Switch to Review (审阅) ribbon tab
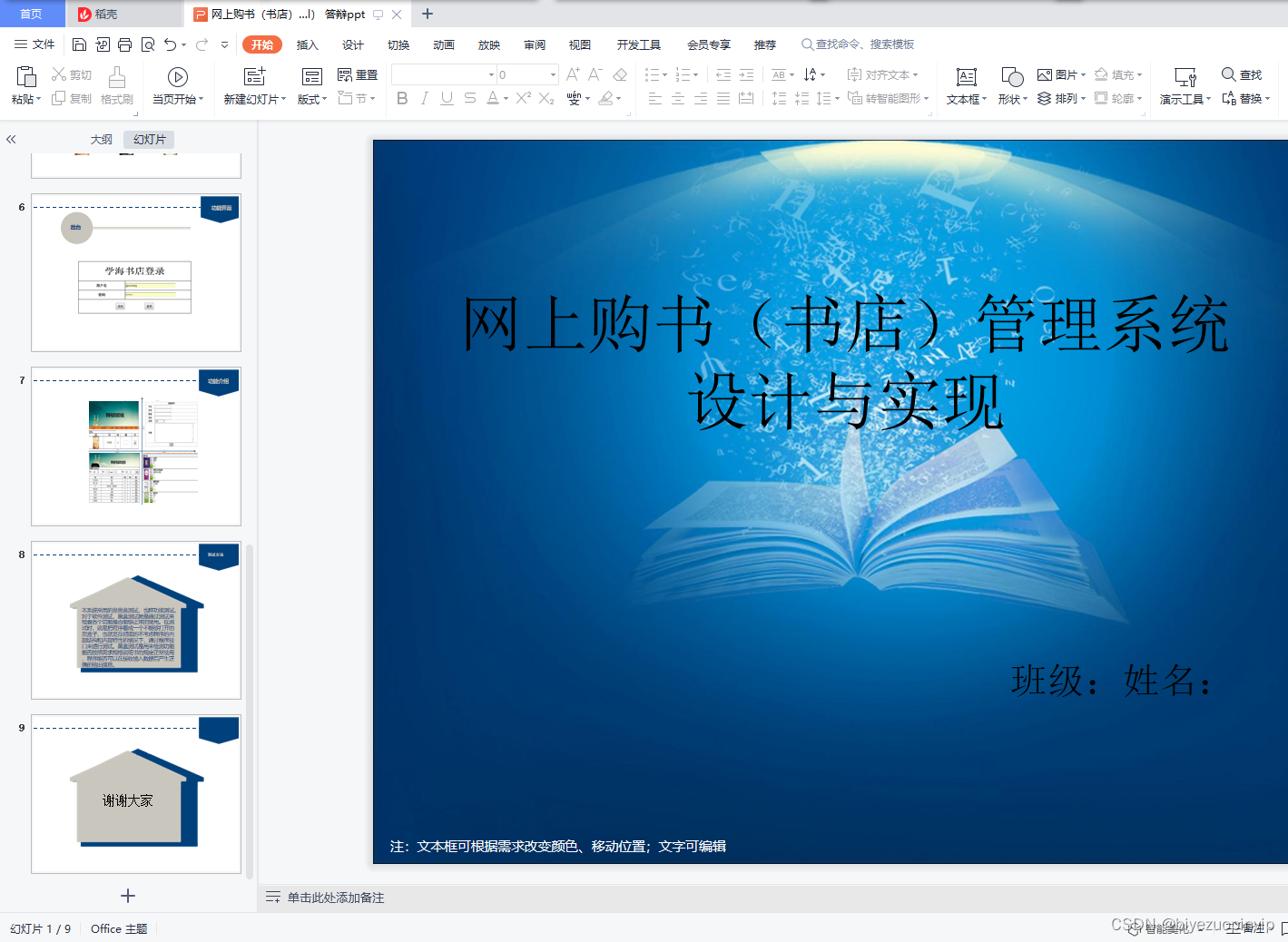 tap(535, 44)
